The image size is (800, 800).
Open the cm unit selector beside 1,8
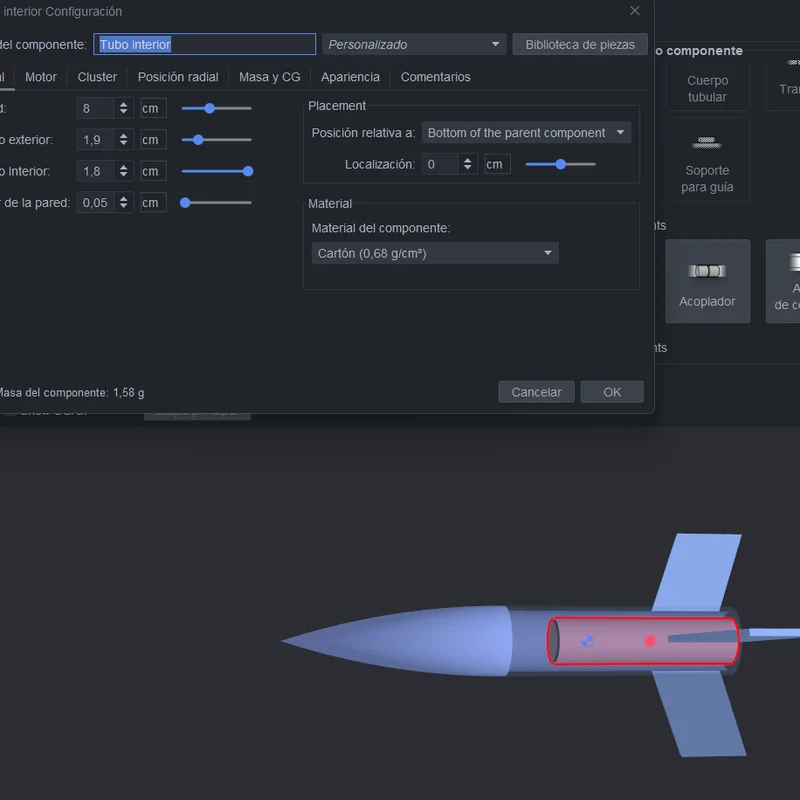coord(153,171)
